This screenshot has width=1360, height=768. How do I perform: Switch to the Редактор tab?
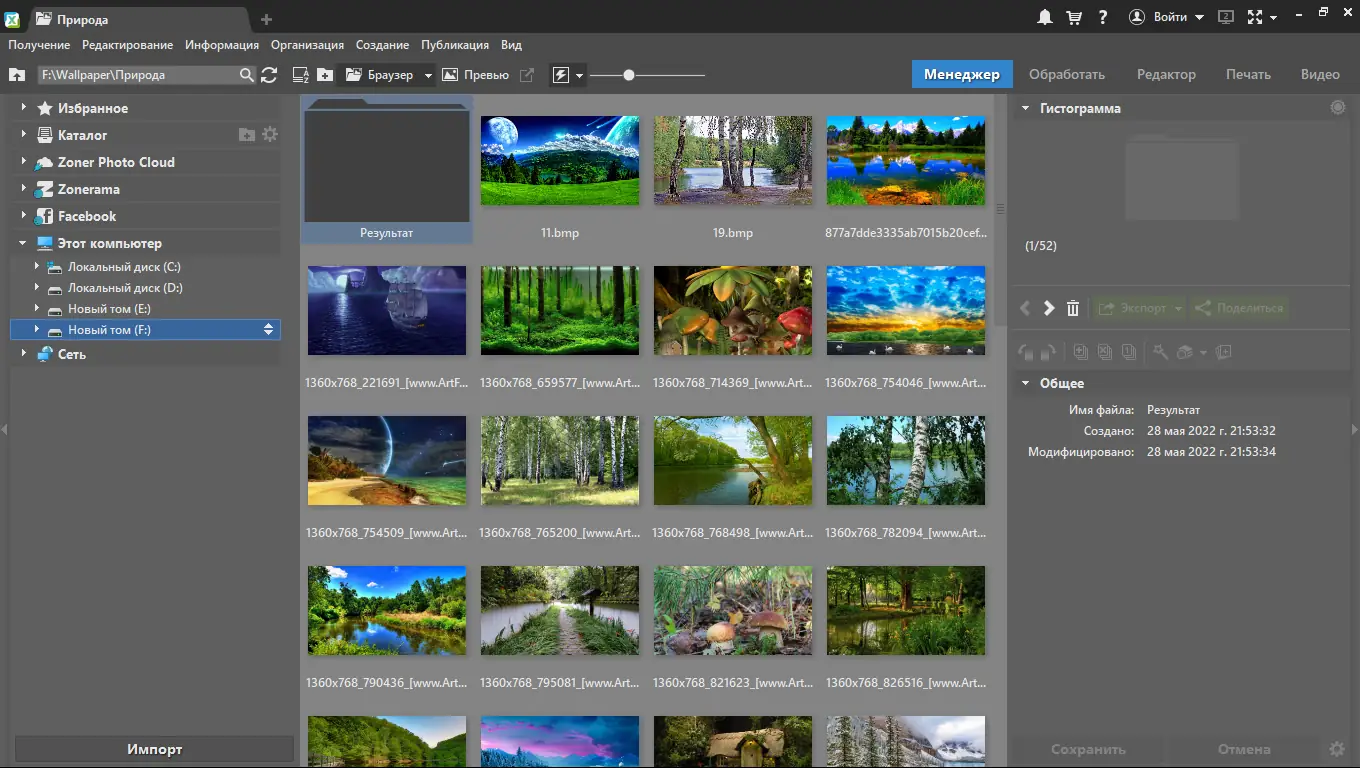[x=1166, y=74]
